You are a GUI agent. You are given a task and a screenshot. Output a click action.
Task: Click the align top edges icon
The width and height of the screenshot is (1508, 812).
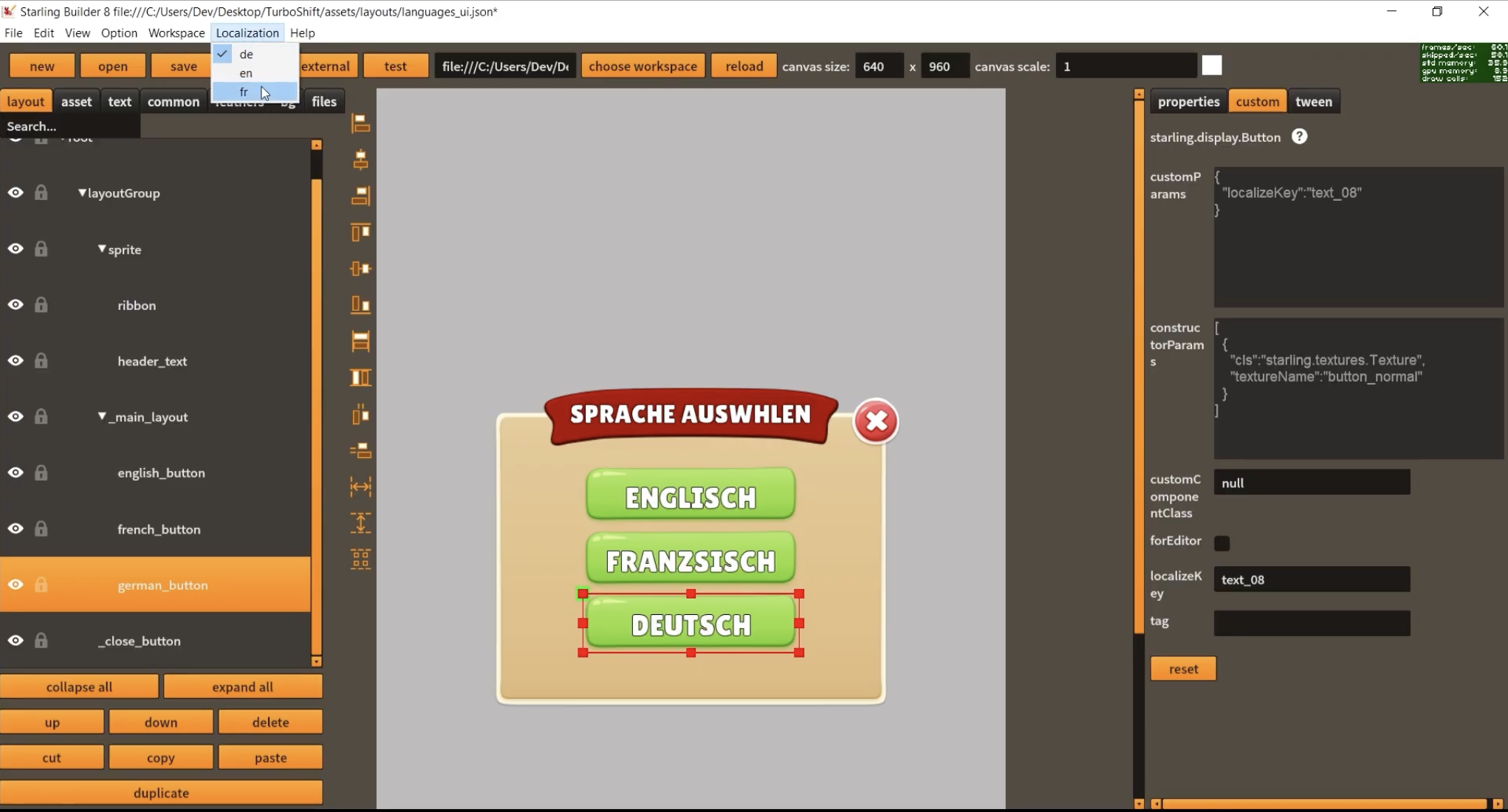click(x=360, y=233)
